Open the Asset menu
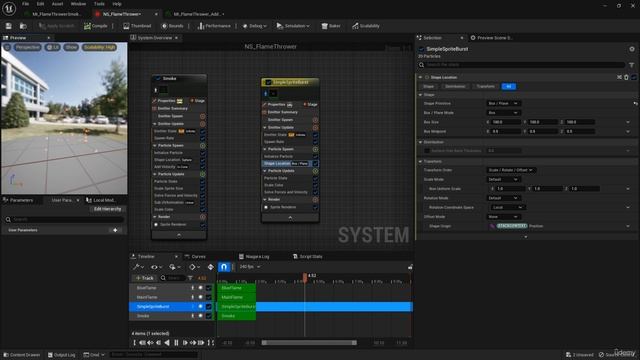The height and width of the screenshot is (360, 640). (57, 4)
